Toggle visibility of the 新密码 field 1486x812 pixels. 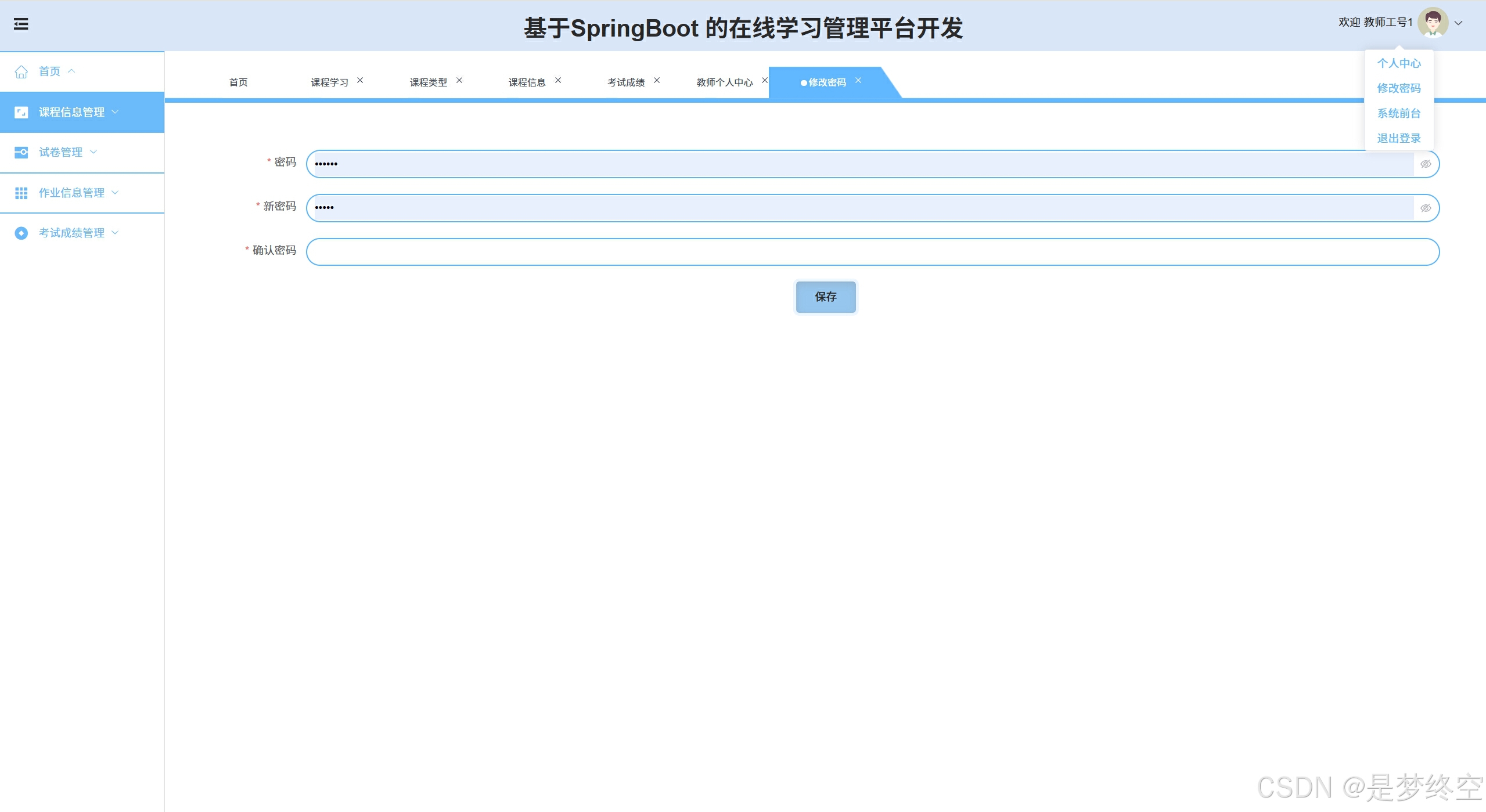(1425, 208)
